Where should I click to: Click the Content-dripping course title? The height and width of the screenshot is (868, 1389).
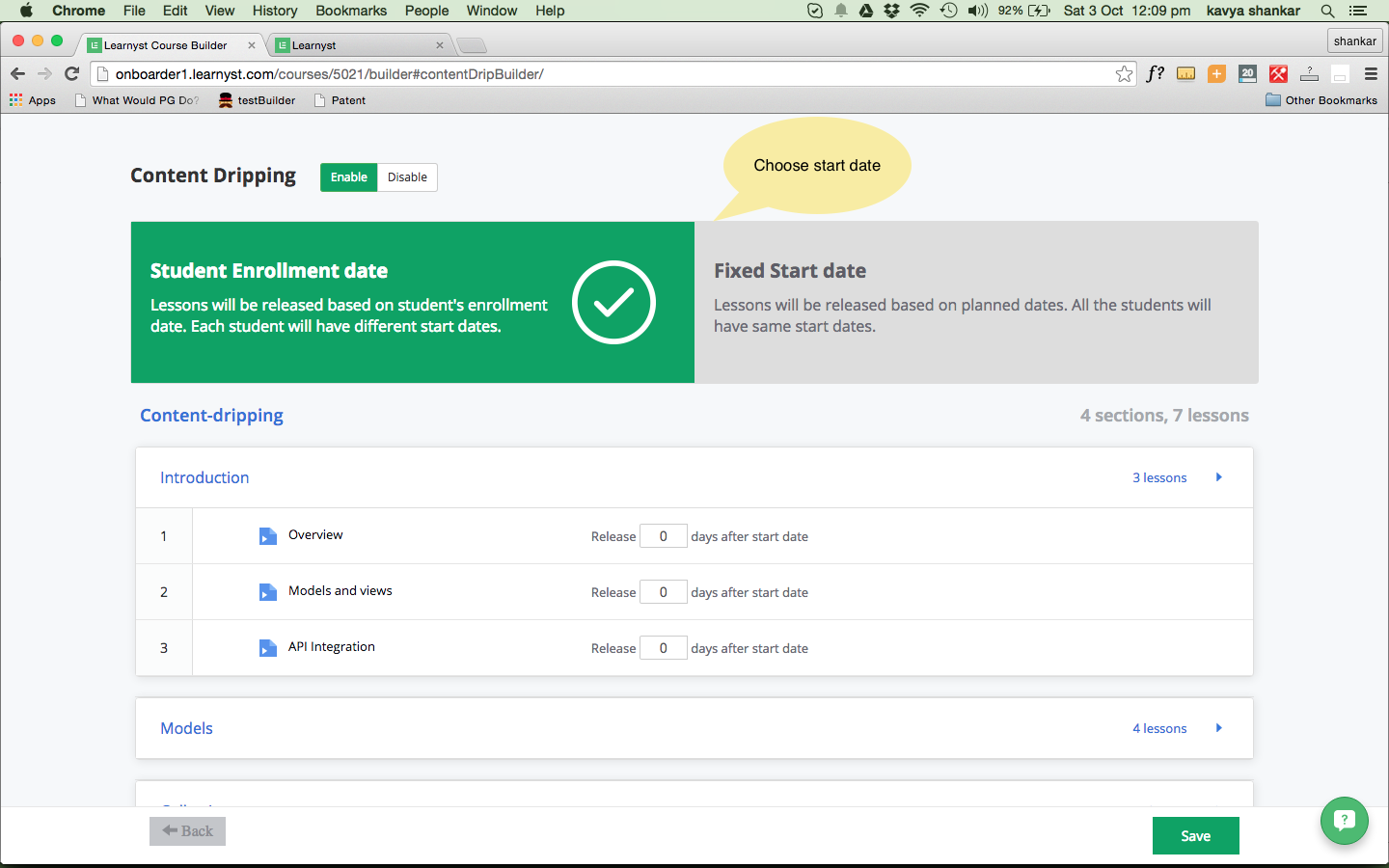click(x=211, y=416)
